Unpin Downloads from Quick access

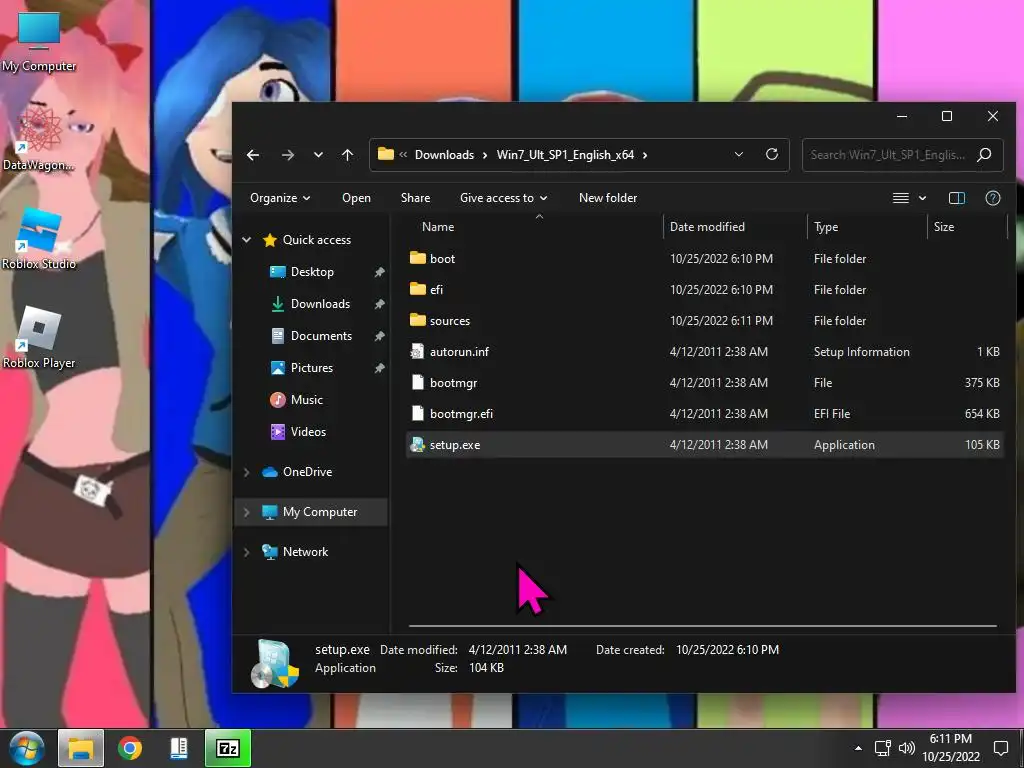point(379,304)
